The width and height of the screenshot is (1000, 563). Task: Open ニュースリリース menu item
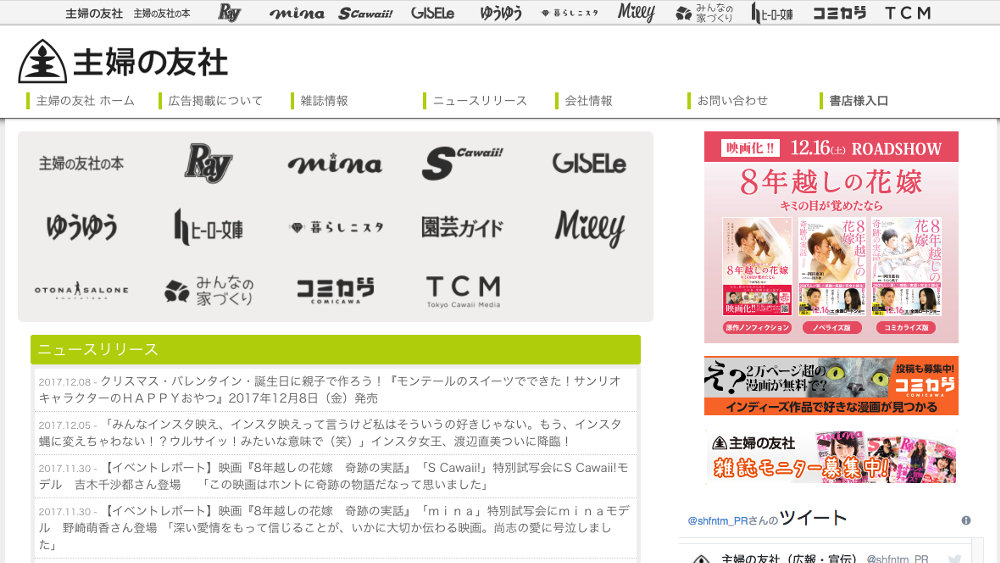point(480,101)
